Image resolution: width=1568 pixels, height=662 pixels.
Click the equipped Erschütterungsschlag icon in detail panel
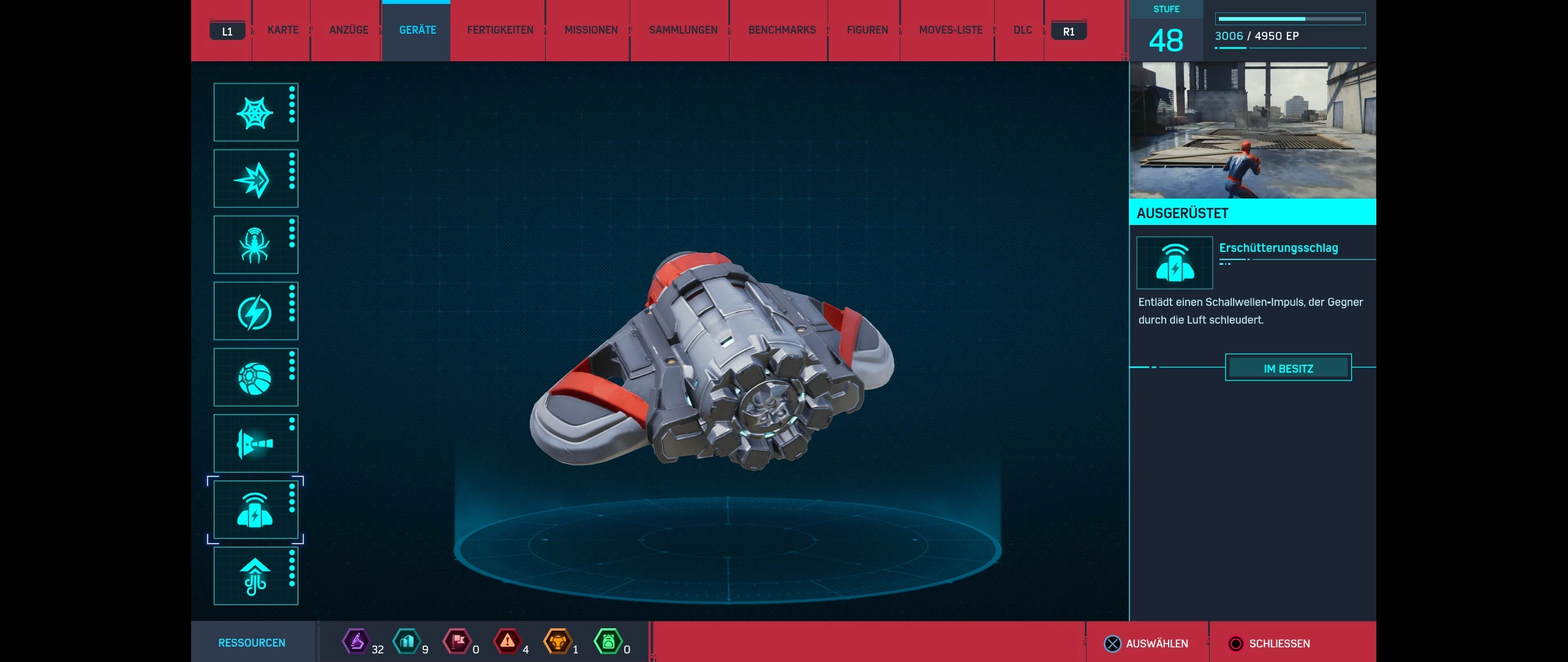click(x=1174, y=262)
